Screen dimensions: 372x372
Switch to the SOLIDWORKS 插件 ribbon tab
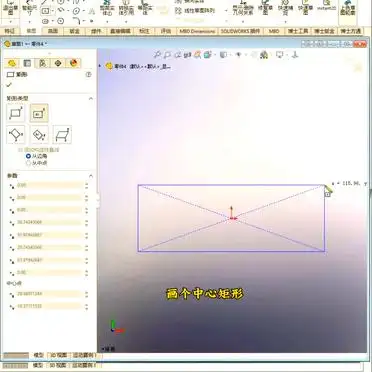click(x=240, y=31)
